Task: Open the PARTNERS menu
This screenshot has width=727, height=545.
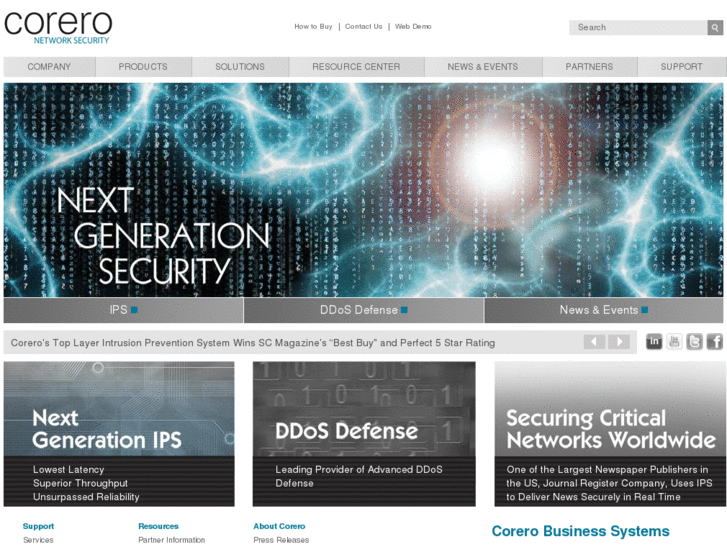Action: click(x=589, y=67)
